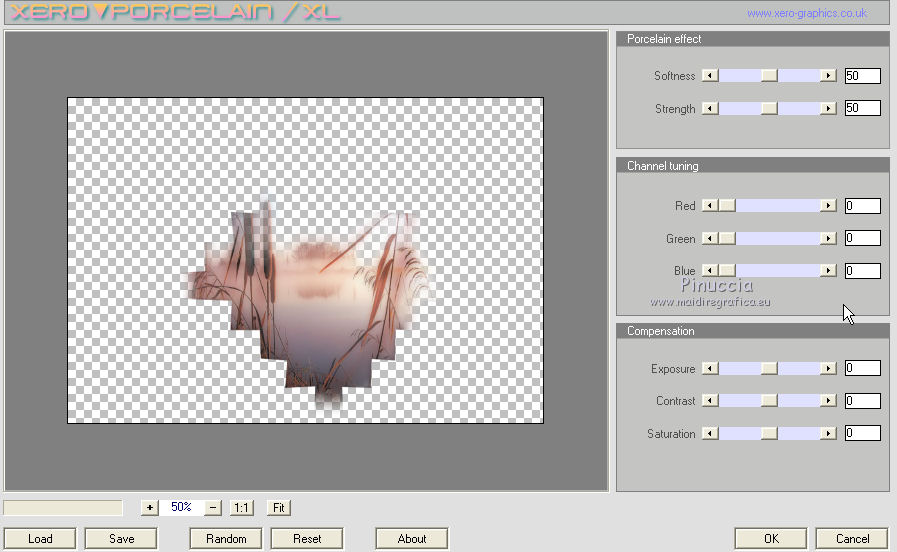
Task: Select the Softness value field
Action: click(x=862, y=76)
